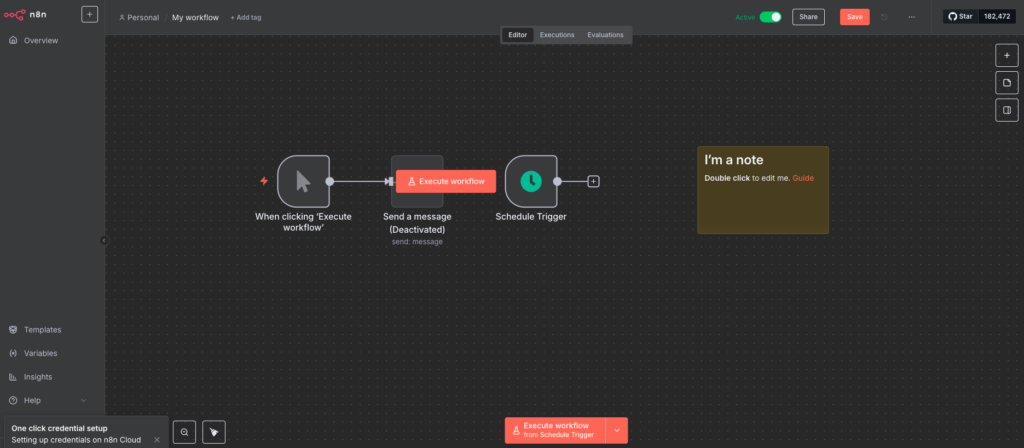Click the manual trigger output connector dot

point(330,182)
